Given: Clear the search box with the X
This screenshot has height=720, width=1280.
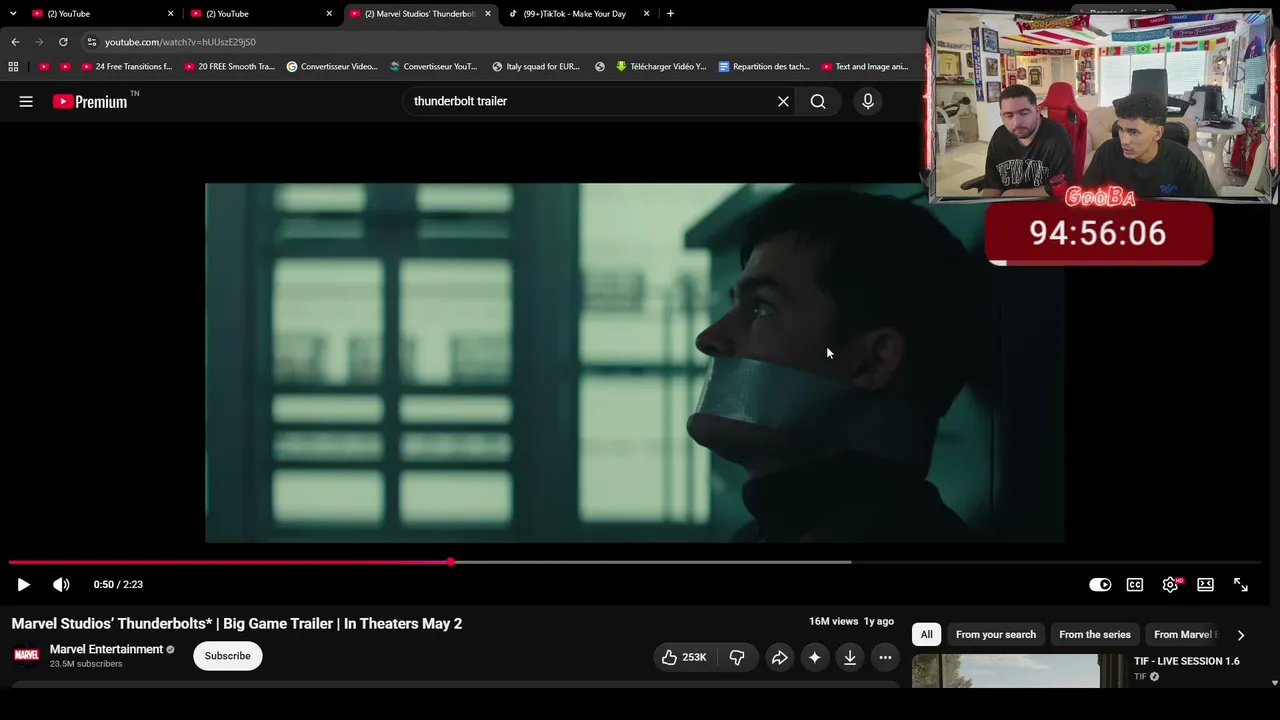Looking at the screenshot, I should point(783,101).
